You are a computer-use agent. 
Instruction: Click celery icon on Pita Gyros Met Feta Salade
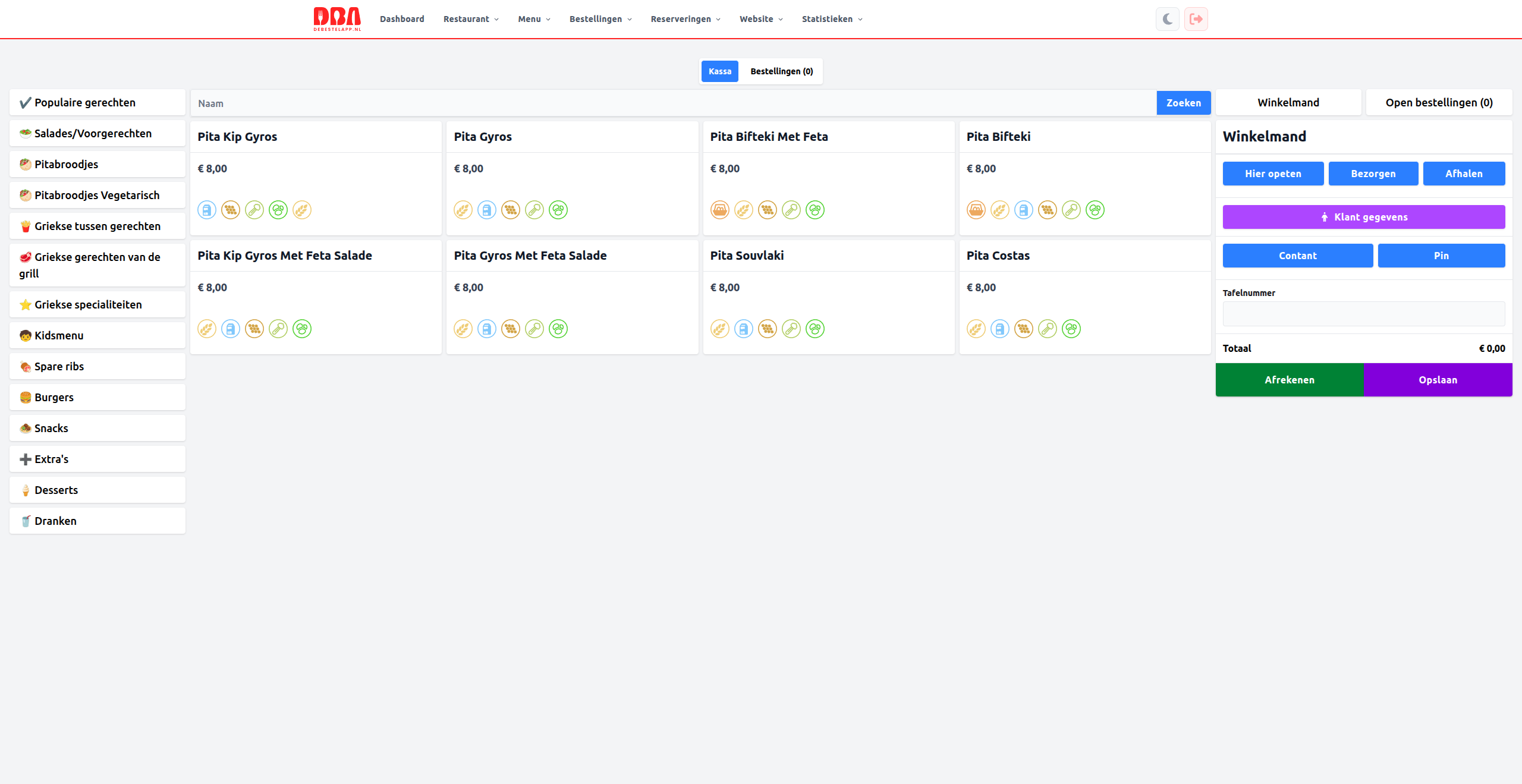534,329
